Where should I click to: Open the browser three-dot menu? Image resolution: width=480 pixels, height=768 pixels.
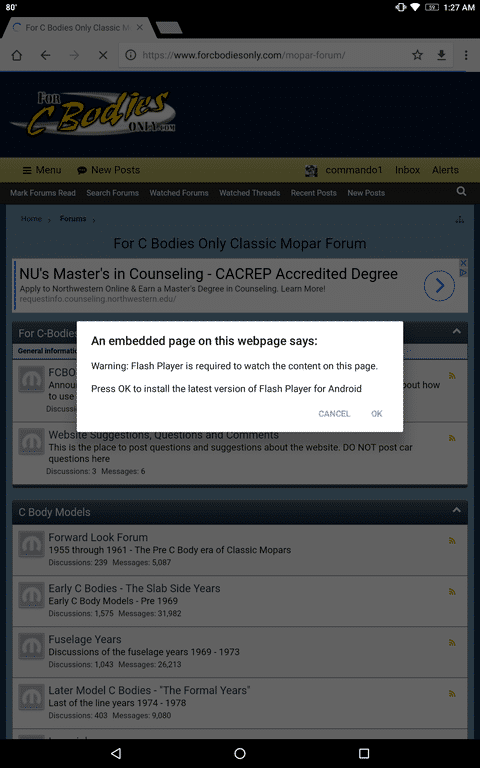click(466, 55)
